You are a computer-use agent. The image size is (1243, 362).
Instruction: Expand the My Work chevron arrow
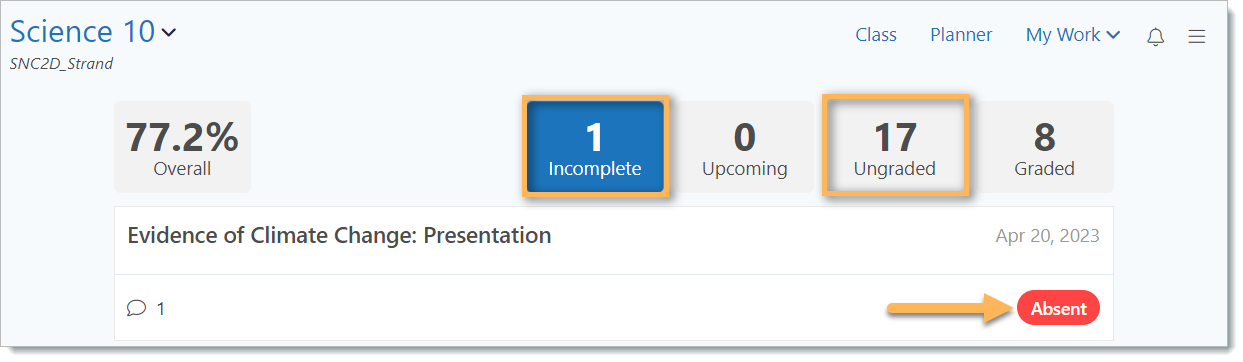(1113, 35)
